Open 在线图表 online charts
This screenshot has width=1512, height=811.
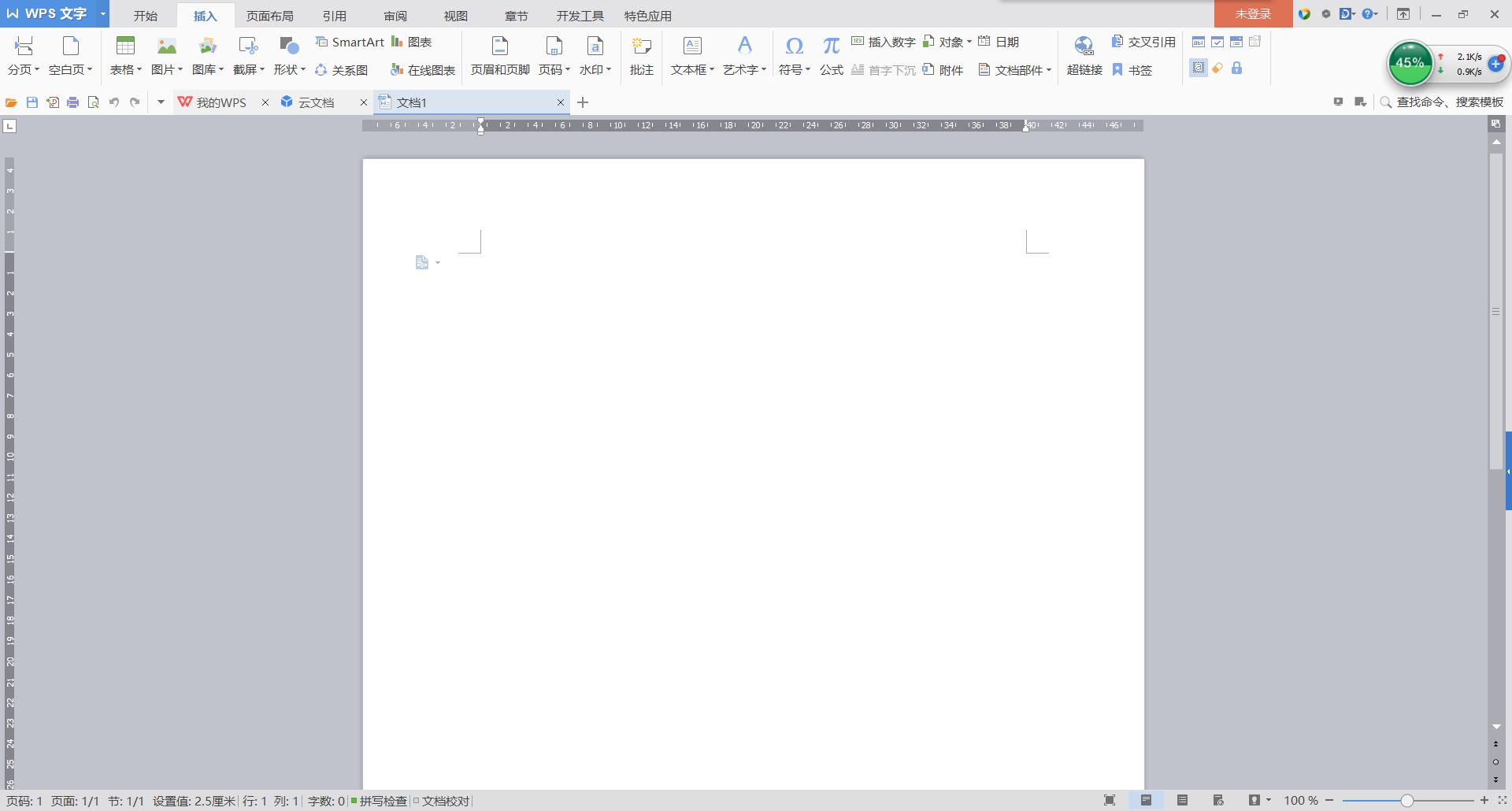click(x=423, y=70)
